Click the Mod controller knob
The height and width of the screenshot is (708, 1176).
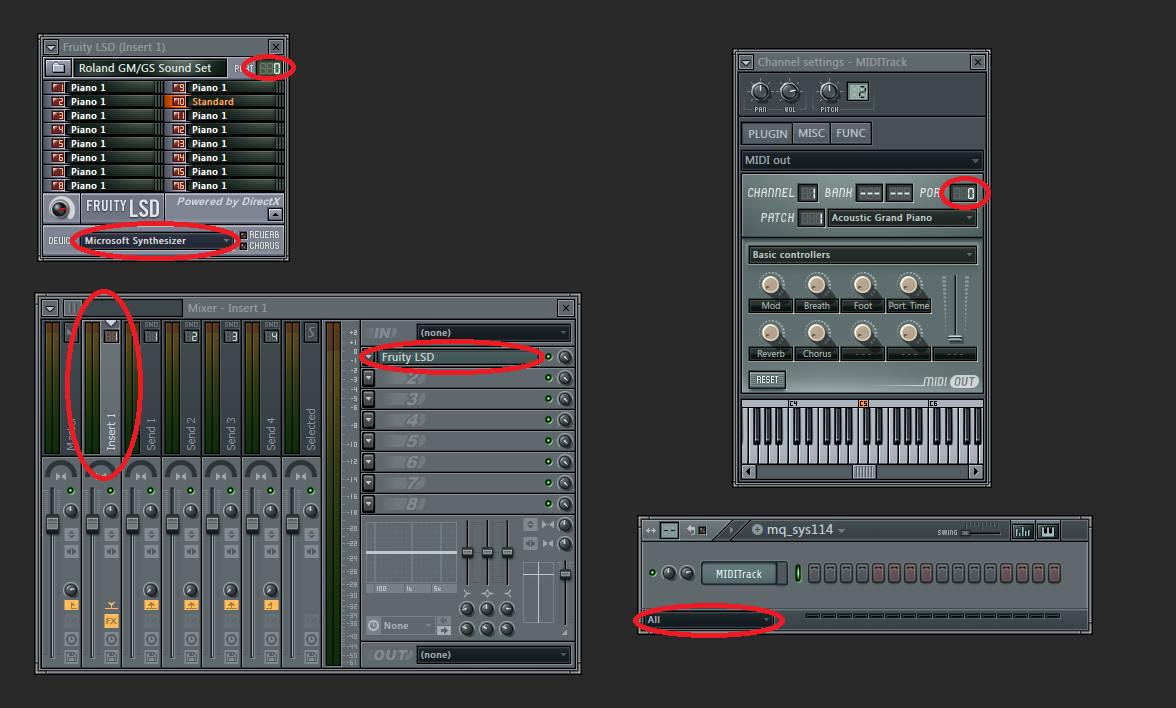770,285
